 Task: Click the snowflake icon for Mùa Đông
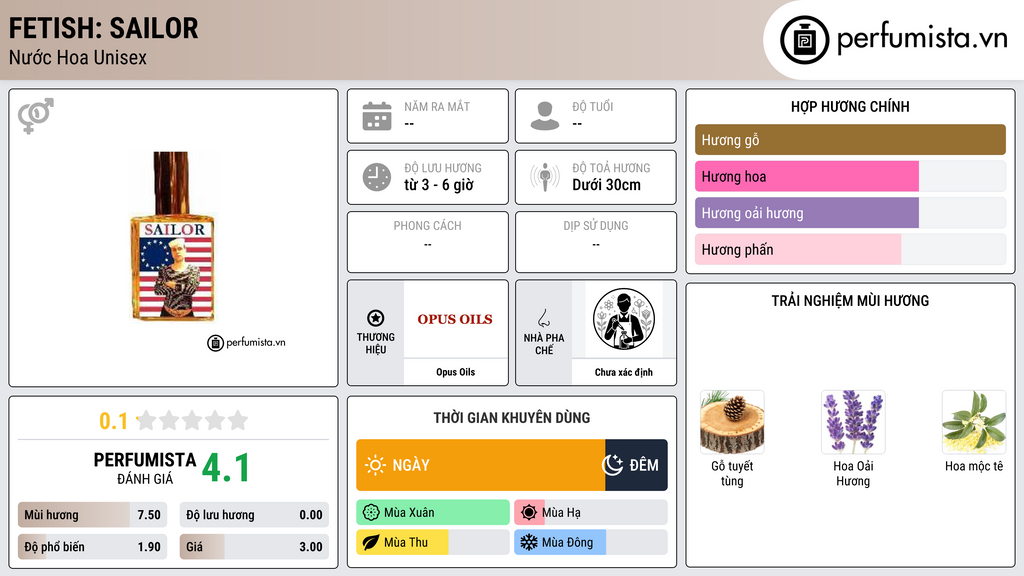tap(529, 542)
